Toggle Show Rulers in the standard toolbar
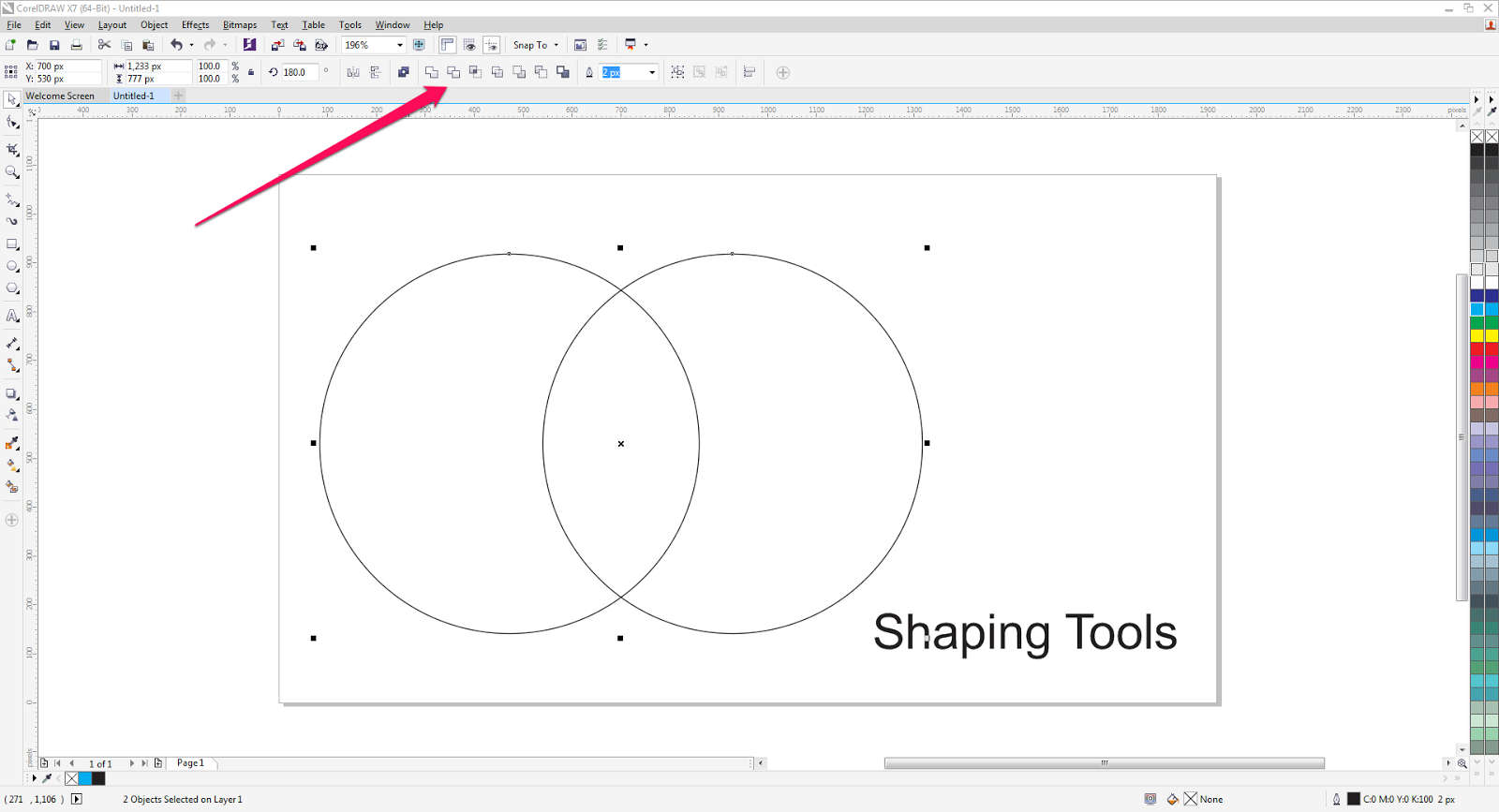Image resolution: width=1499 pixels, height=812 pixels. point(448,45)
